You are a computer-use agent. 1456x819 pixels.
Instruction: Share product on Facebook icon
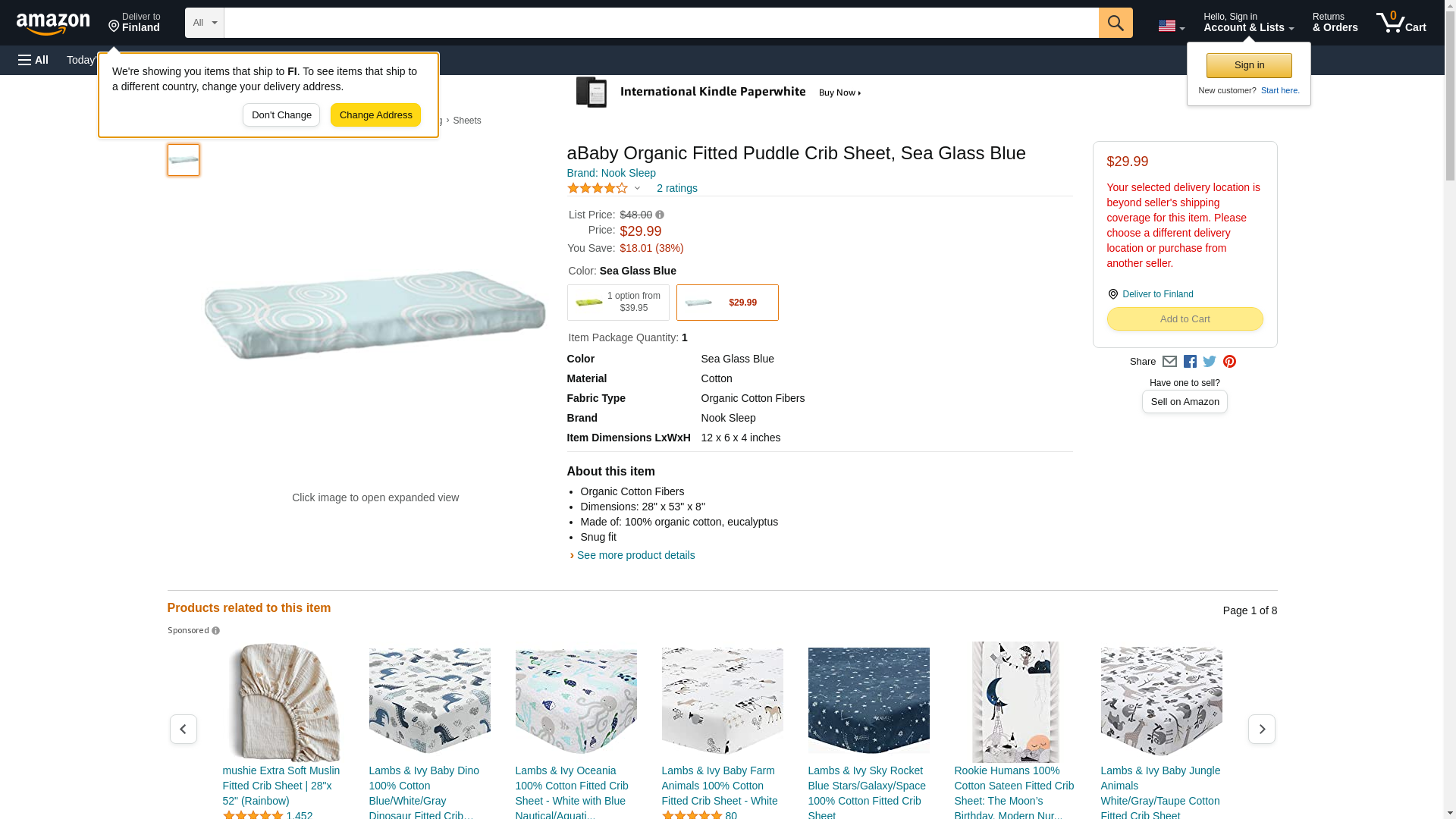click(1190, 362)
